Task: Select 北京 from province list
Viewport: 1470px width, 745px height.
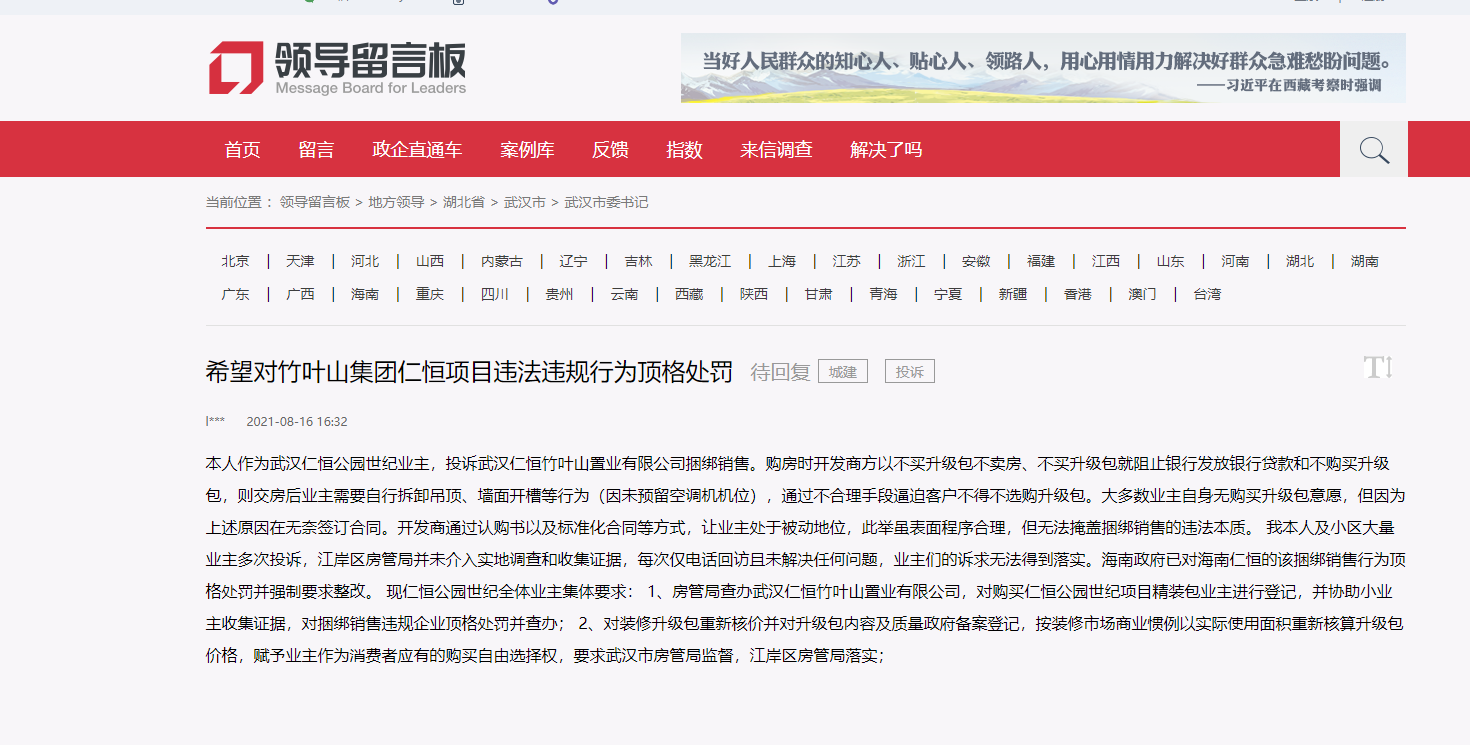Action: click(236, 261)
